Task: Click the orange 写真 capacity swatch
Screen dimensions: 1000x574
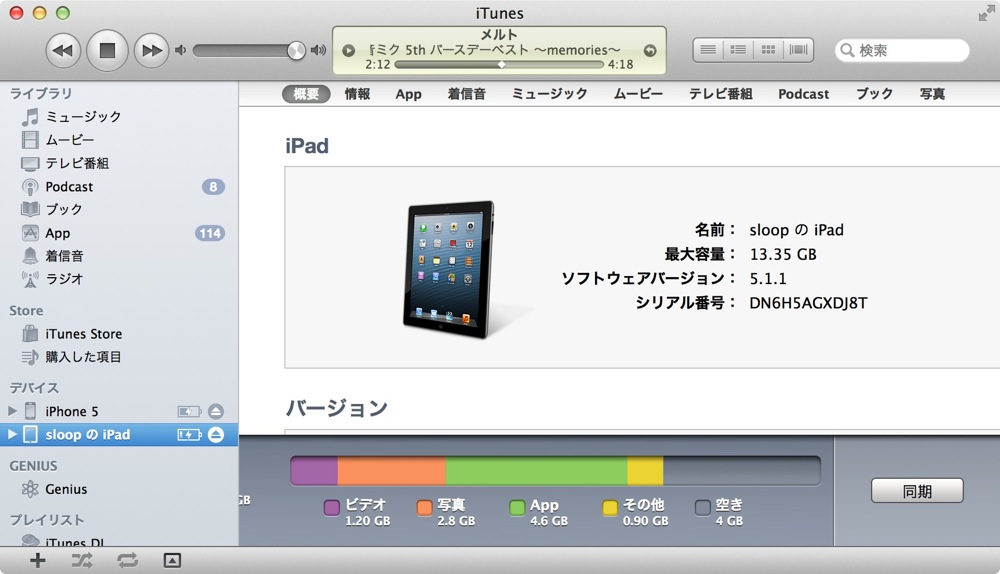Action: (425, 508)
